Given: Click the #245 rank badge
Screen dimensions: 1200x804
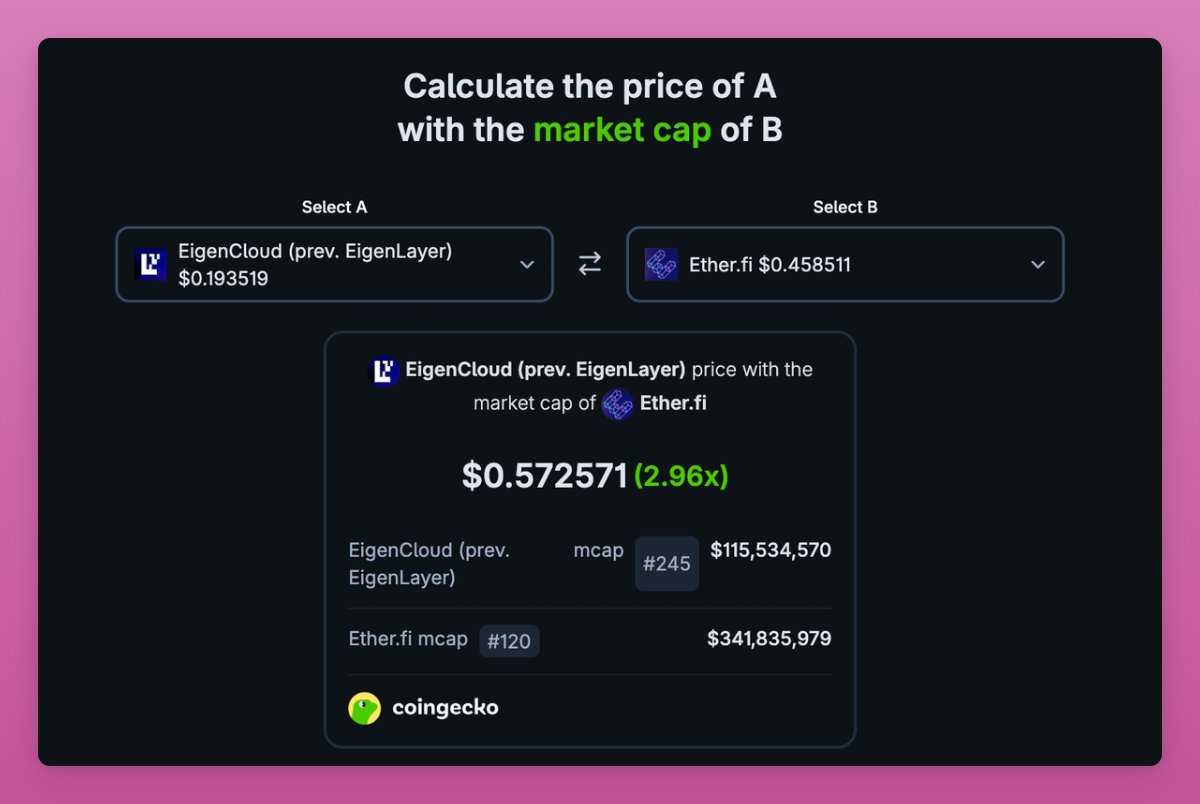Looking at the screenshot, I should point(667,564).
